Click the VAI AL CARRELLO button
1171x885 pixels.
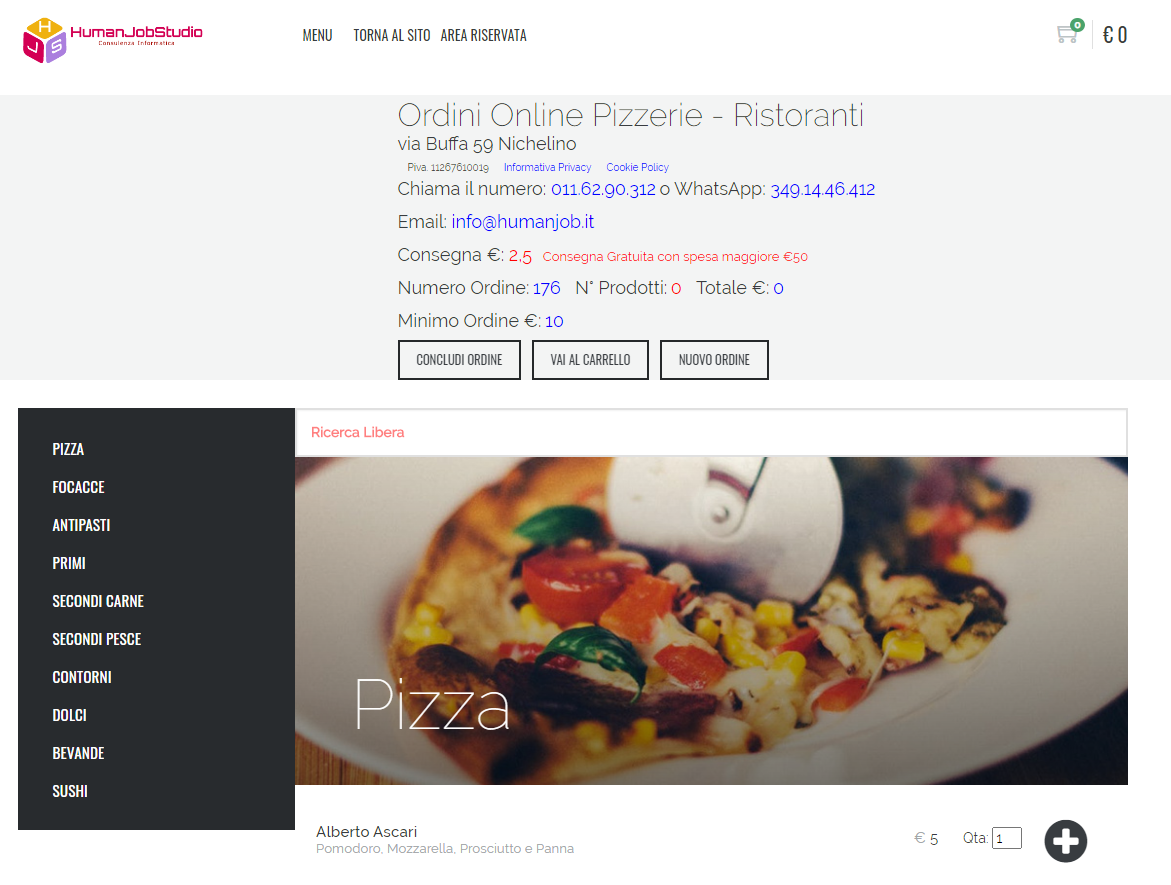click(590, 360)
